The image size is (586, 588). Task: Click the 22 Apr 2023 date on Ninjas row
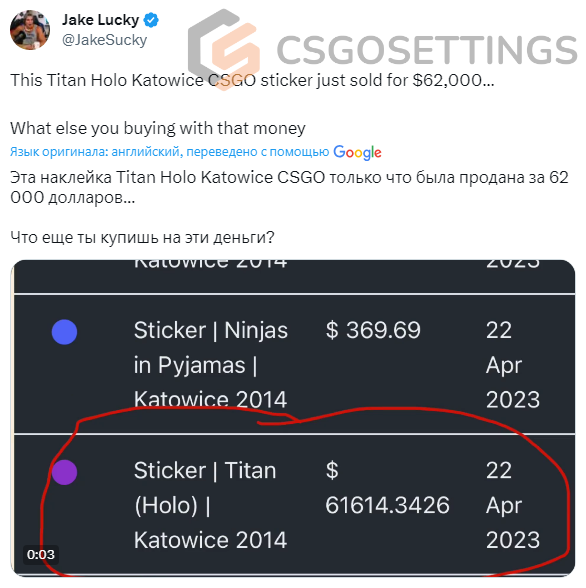point(513,365)
